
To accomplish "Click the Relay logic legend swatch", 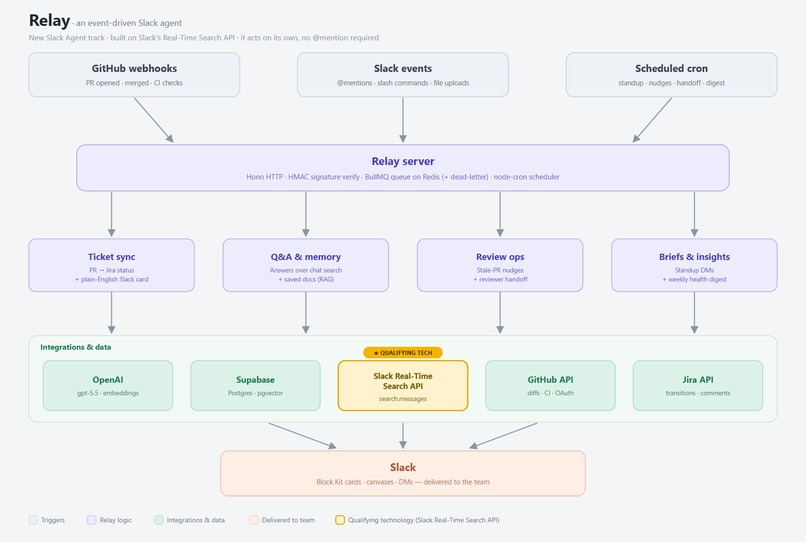I will click(x=91, y=520).
